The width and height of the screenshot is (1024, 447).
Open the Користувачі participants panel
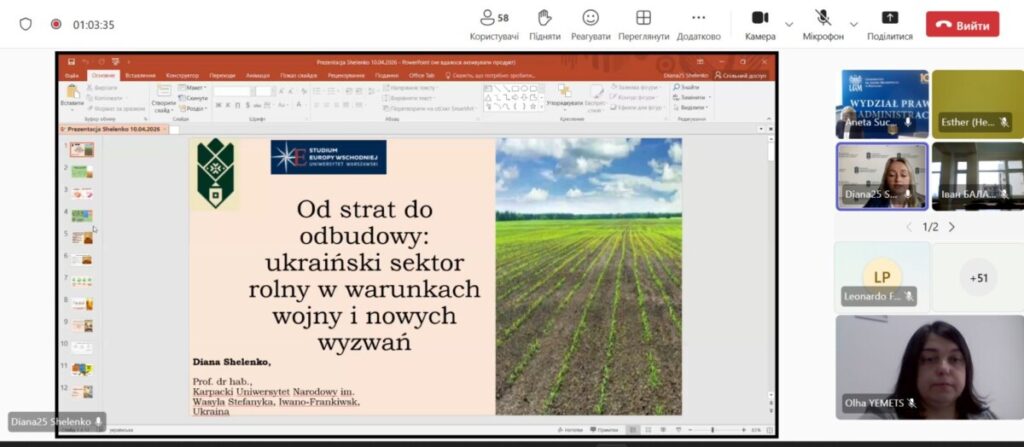(x=494, y=24)
